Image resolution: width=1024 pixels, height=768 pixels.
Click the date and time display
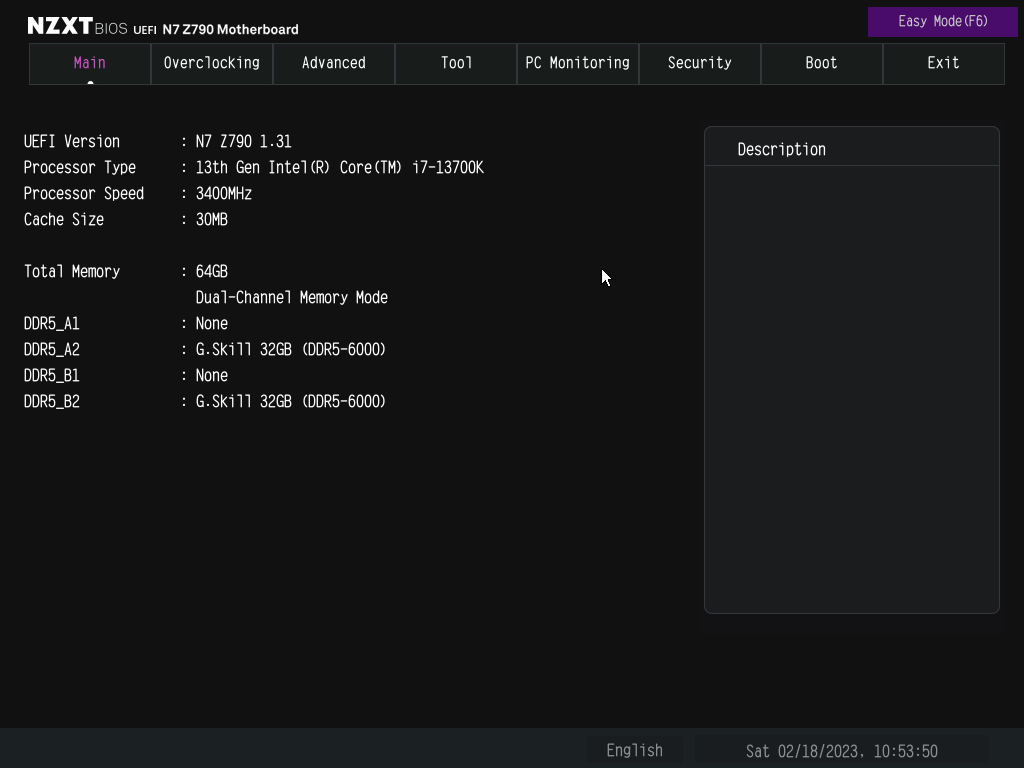[841, 750]
